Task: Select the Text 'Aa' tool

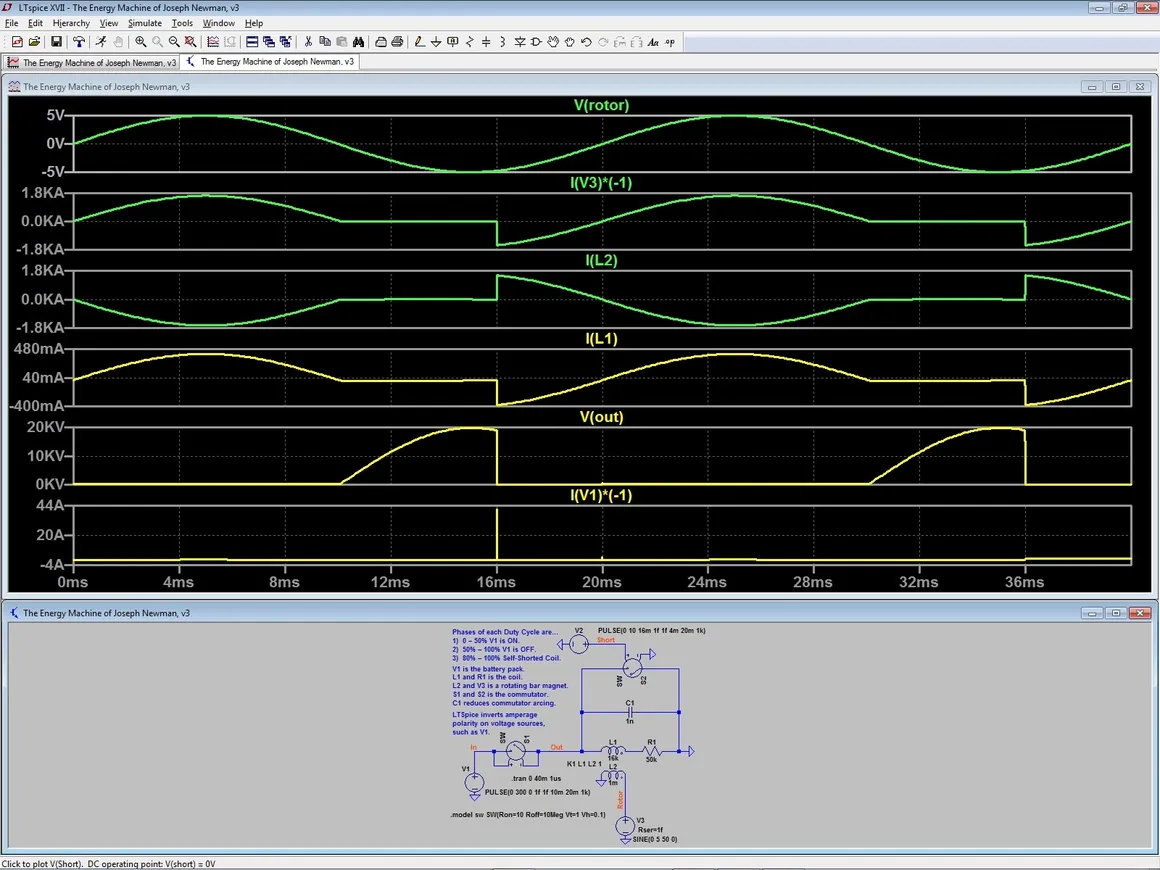Action: coord(653,42)
